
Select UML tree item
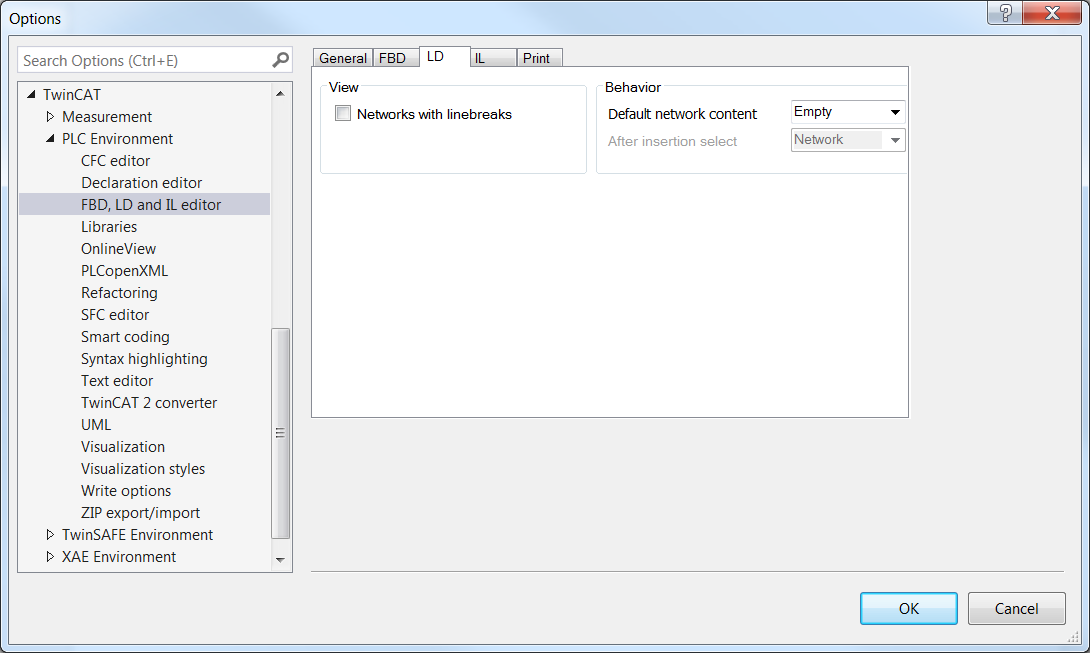click(x=96, y=425)
